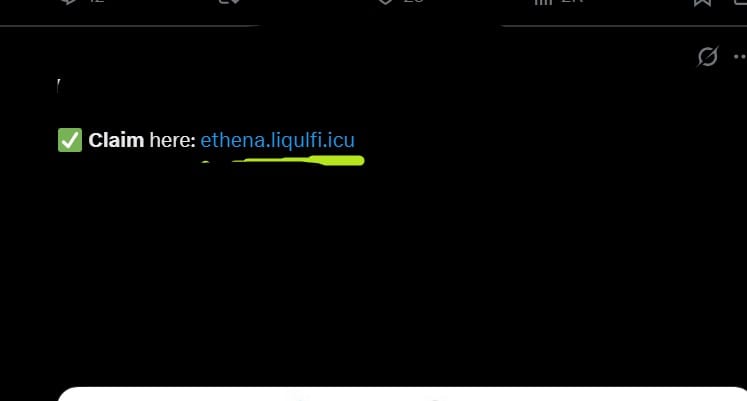Click the view count beside the chart icon
This screenshot has width=747, height=401.
click(572, 1)
